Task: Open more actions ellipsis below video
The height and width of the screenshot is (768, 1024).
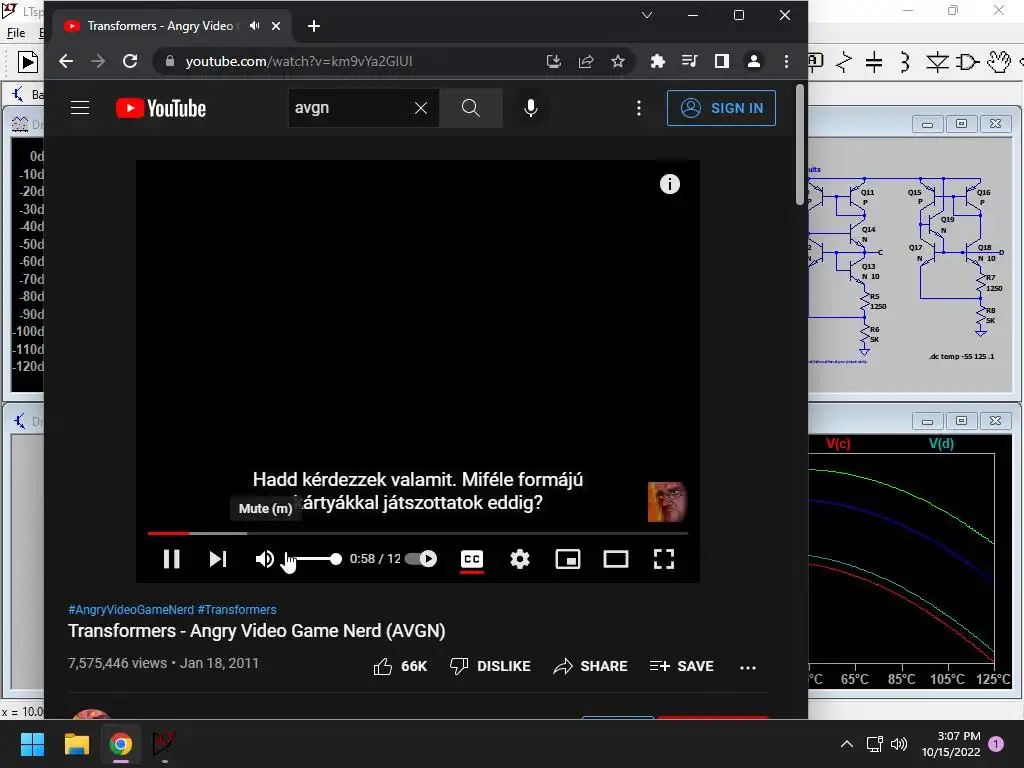Action: tap(748, 667)
